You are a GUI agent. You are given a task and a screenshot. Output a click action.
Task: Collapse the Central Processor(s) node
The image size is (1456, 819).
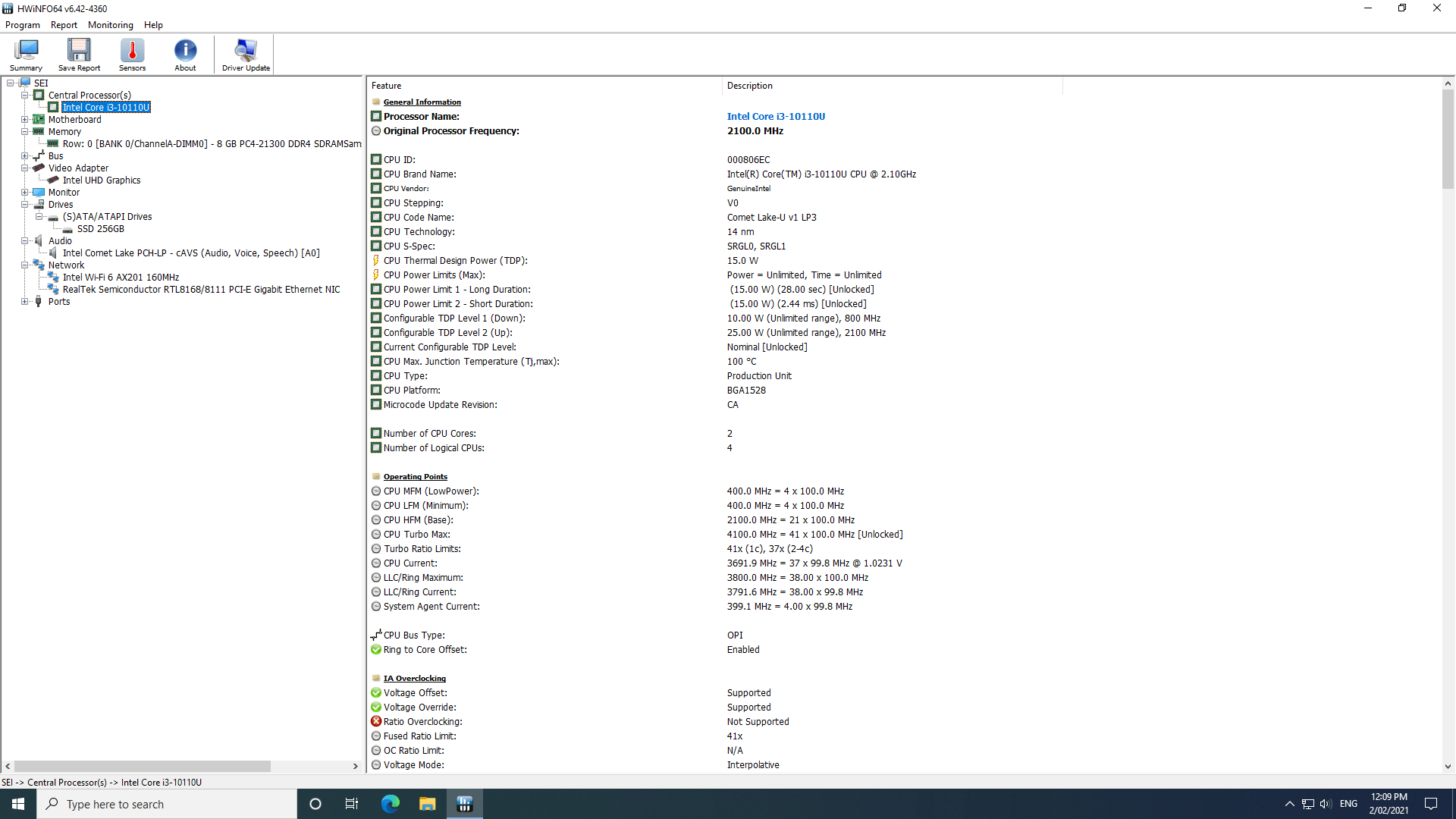click(24, 96)
